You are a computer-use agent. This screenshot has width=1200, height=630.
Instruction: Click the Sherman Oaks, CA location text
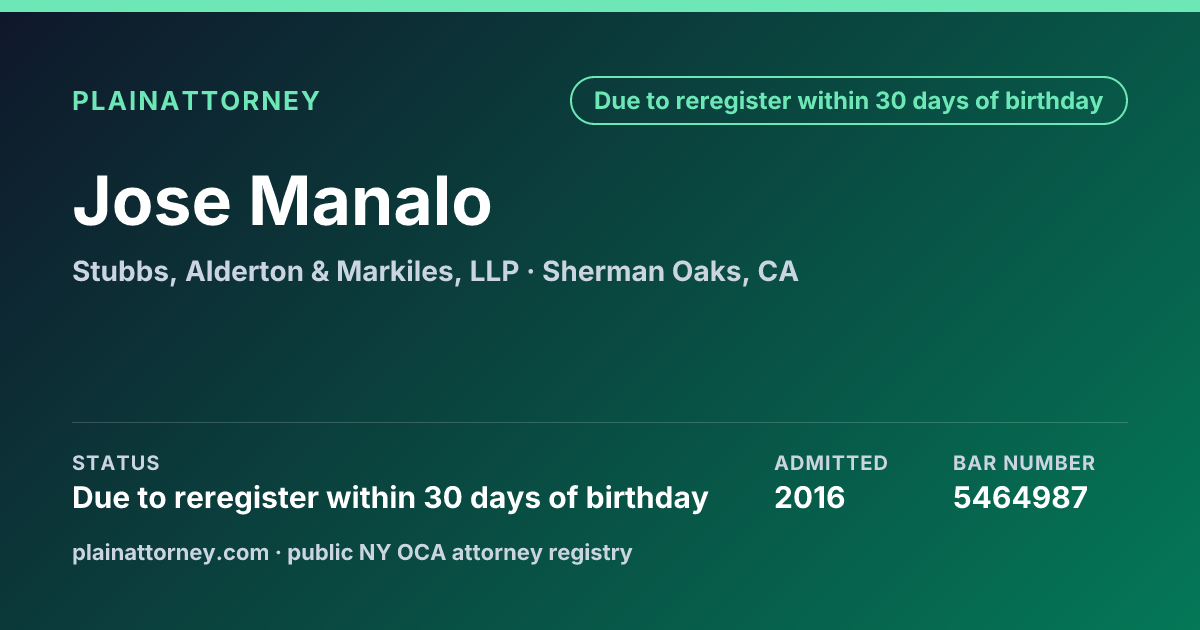pyautogui.click(x=670, y=272)
